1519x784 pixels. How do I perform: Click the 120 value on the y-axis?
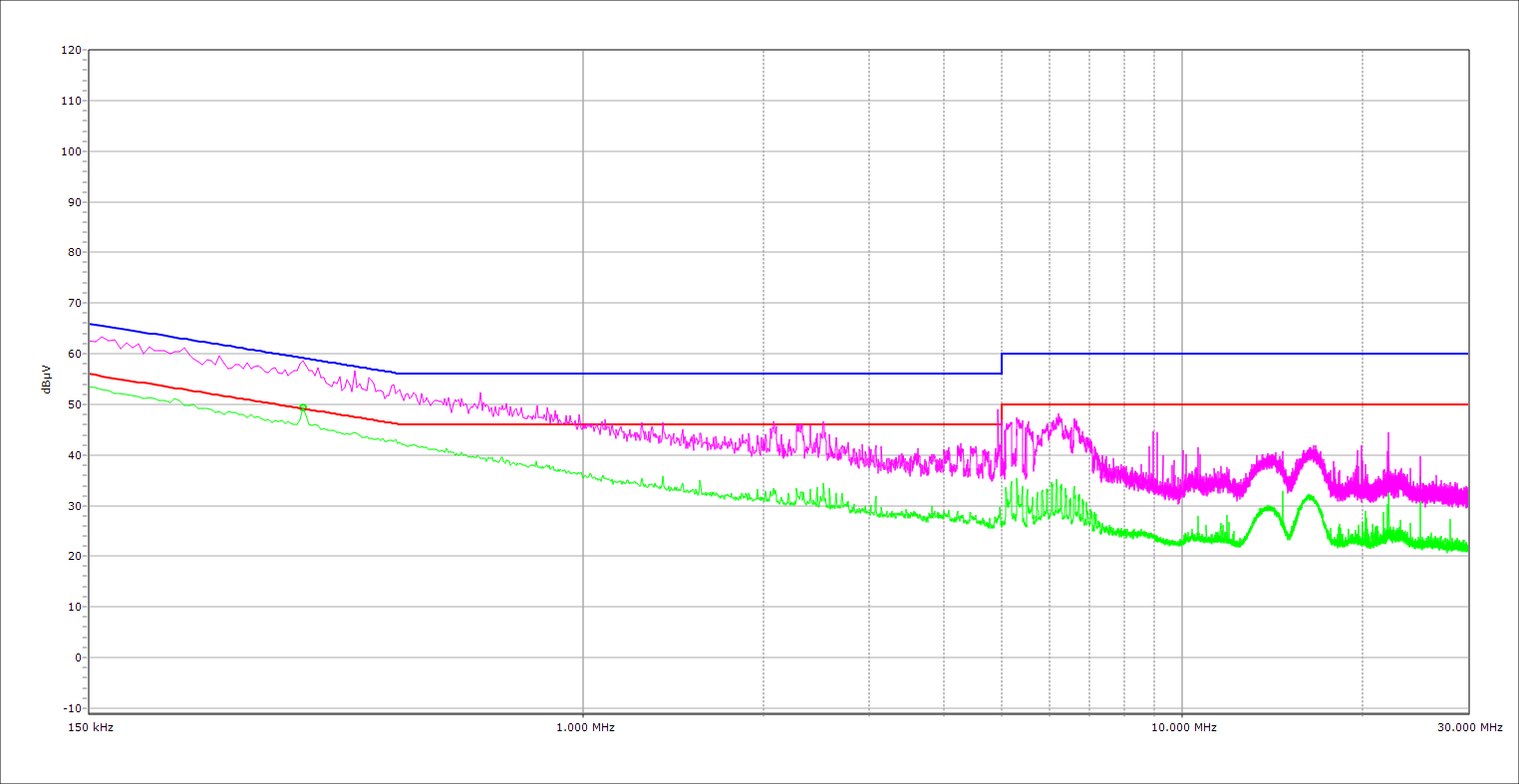click(71, 50)
